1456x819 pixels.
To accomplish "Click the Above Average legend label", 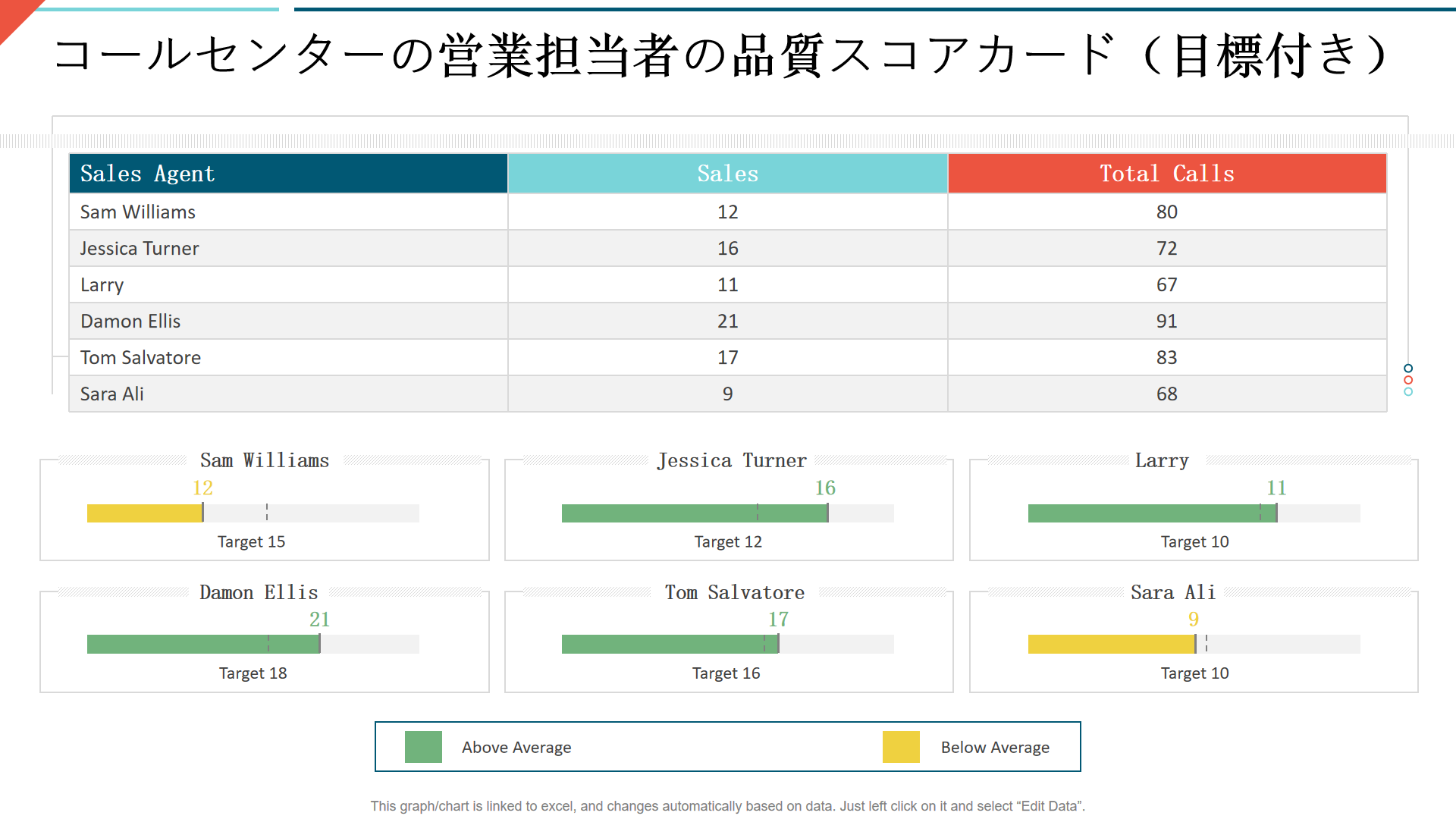I will click(516, 748).
